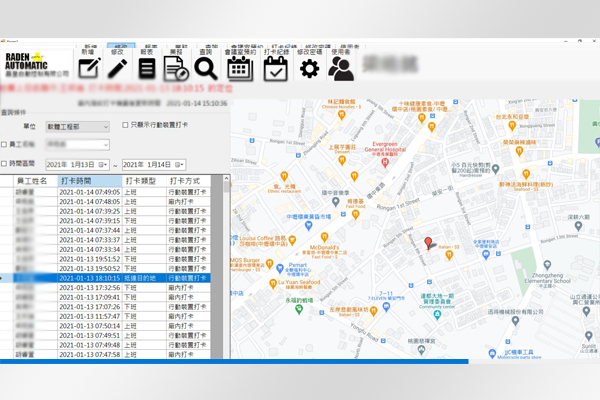600x400 pixels.
Task: Select row 2021-01-13 17:07:26
Action: click(105, 307)
